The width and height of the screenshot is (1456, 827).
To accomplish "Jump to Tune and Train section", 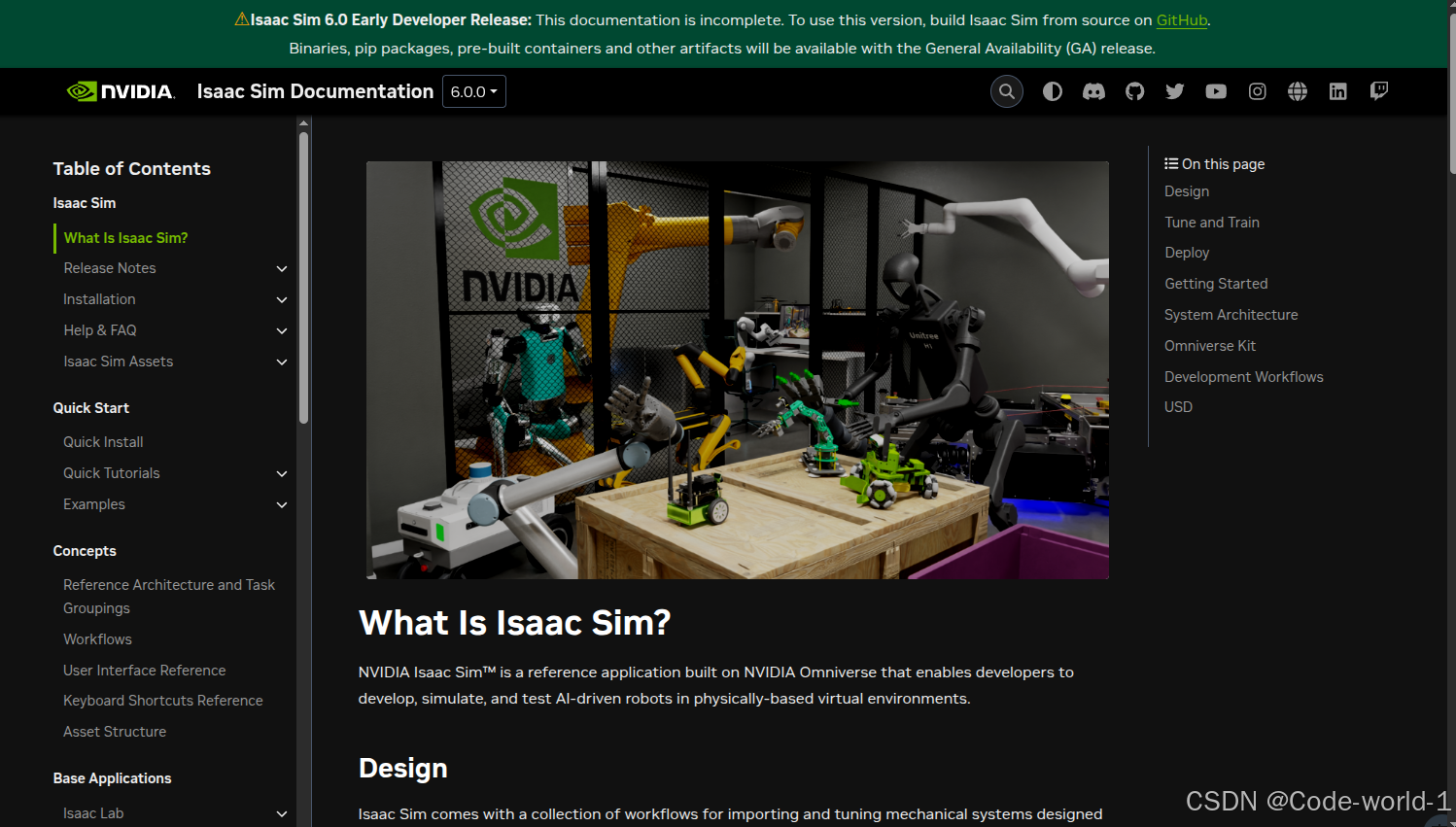I will pyautogui.click(x=1212, y=223).
